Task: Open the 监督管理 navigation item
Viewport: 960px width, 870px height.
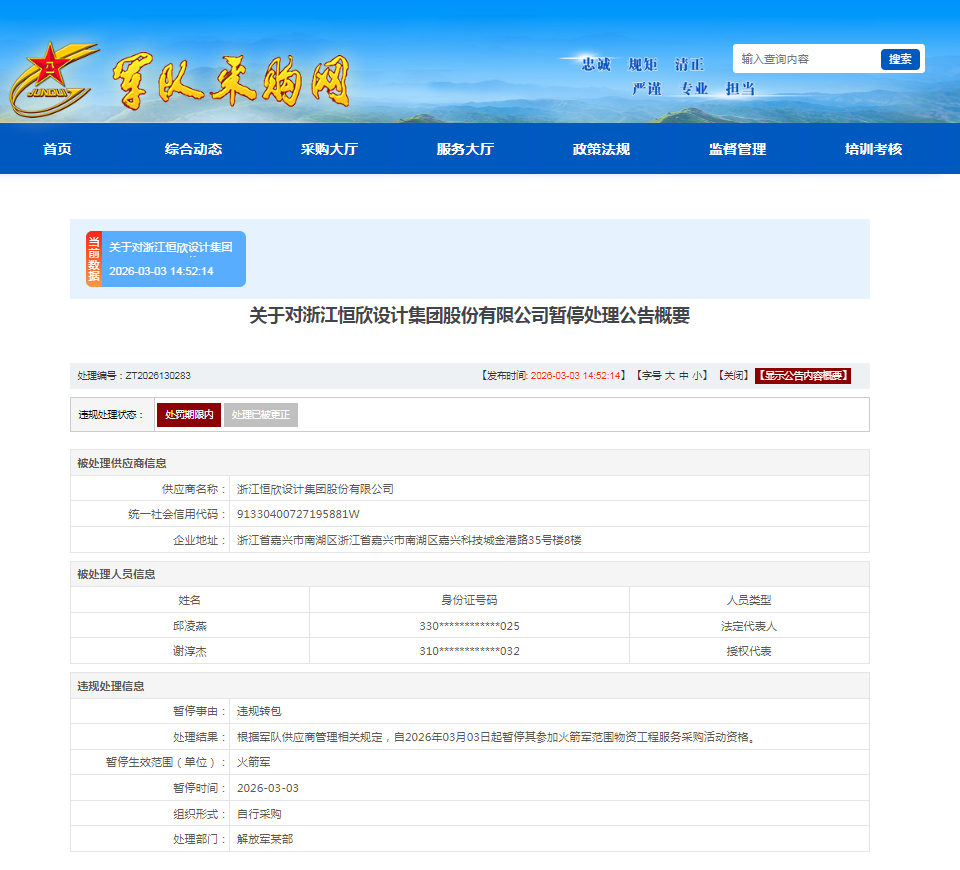Action: pos(737,149)
